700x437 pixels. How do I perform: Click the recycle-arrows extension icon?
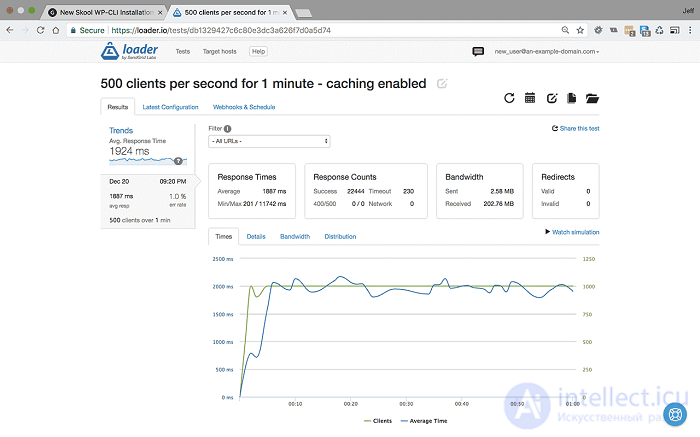(x=659, y=30)
